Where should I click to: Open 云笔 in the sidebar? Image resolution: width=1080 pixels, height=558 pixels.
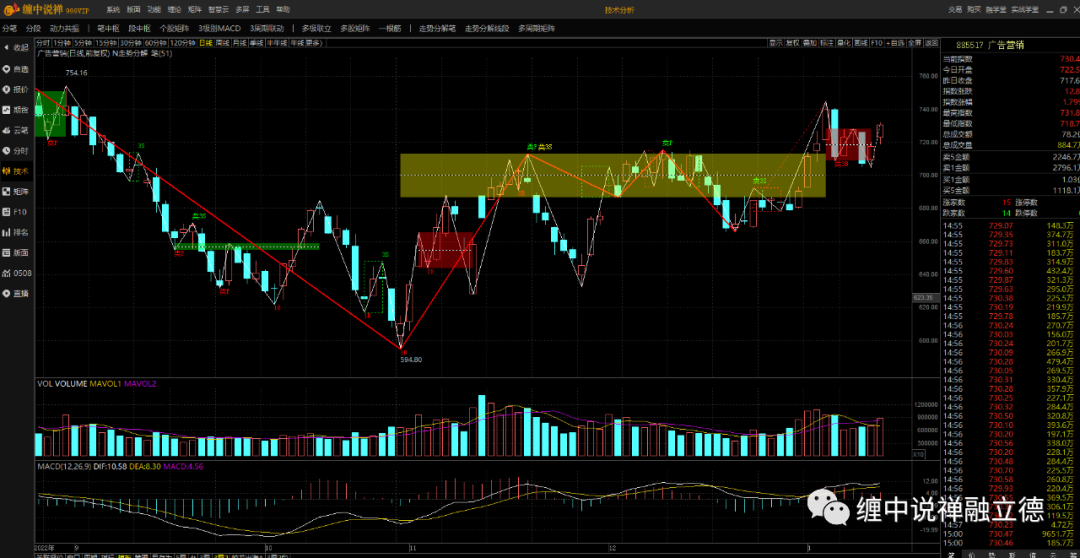17,130
